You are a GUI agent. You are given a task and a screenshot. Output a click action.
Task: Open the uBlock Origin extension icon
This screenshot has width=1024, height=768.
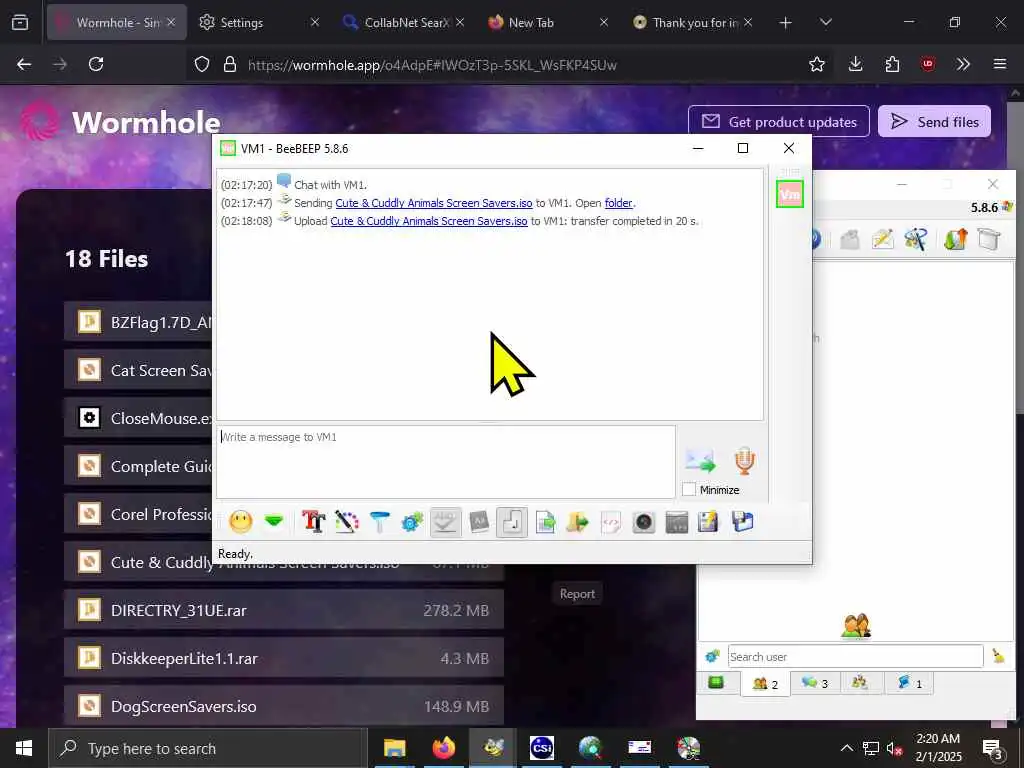point(928,64)
